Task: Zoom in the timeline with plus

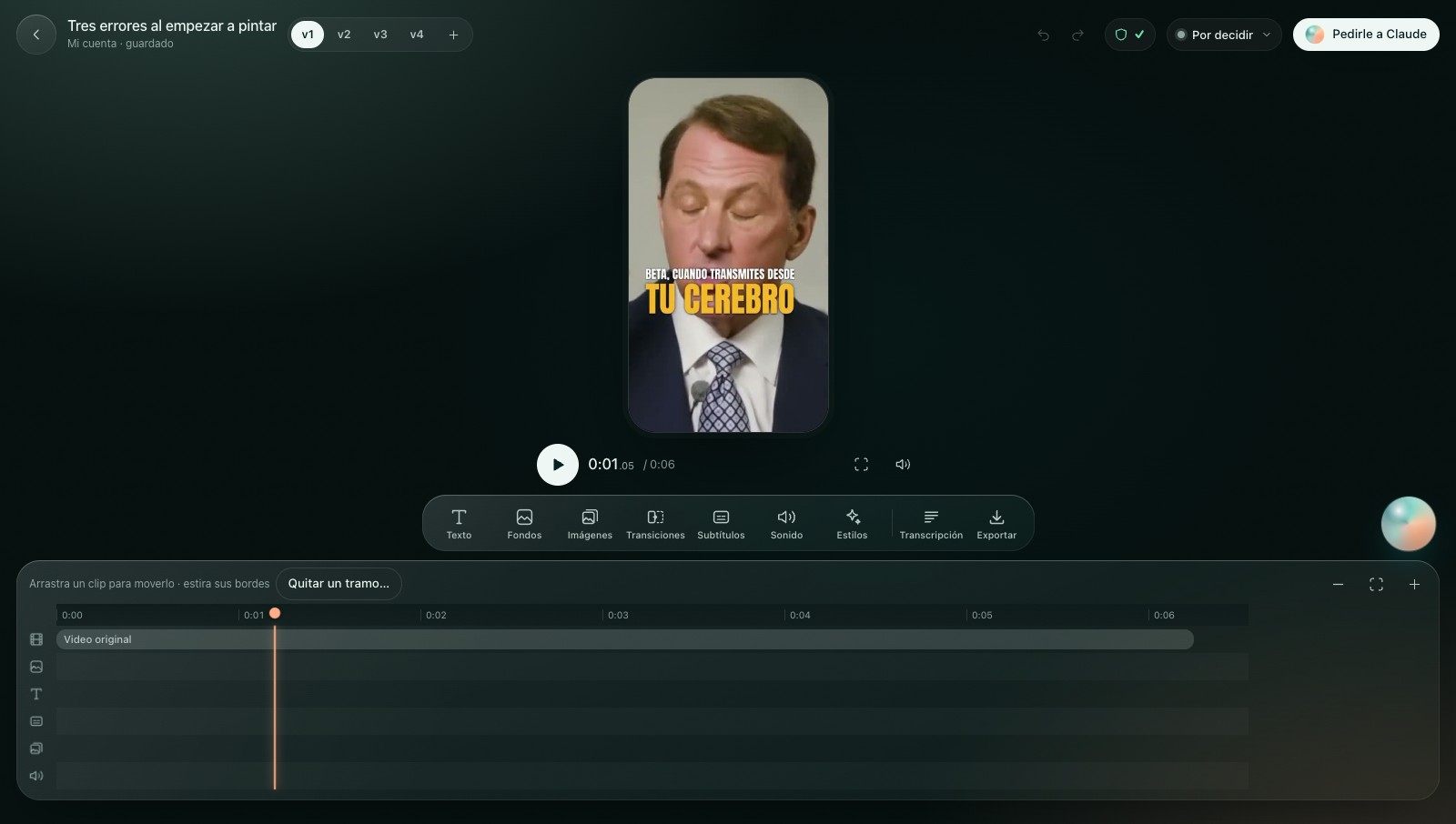Action: (x=1414, y=585)
